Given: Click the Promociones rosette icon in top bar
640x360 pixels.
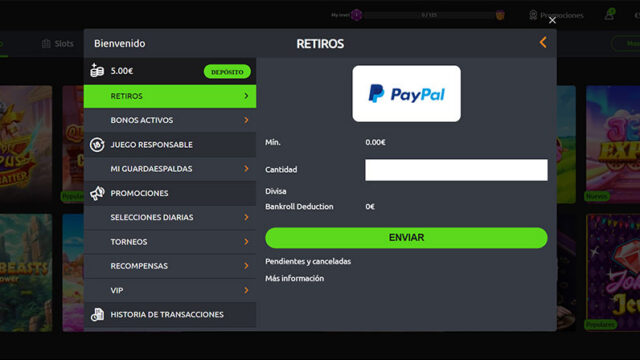Looking at the screenshot, I should pos(533,15).
